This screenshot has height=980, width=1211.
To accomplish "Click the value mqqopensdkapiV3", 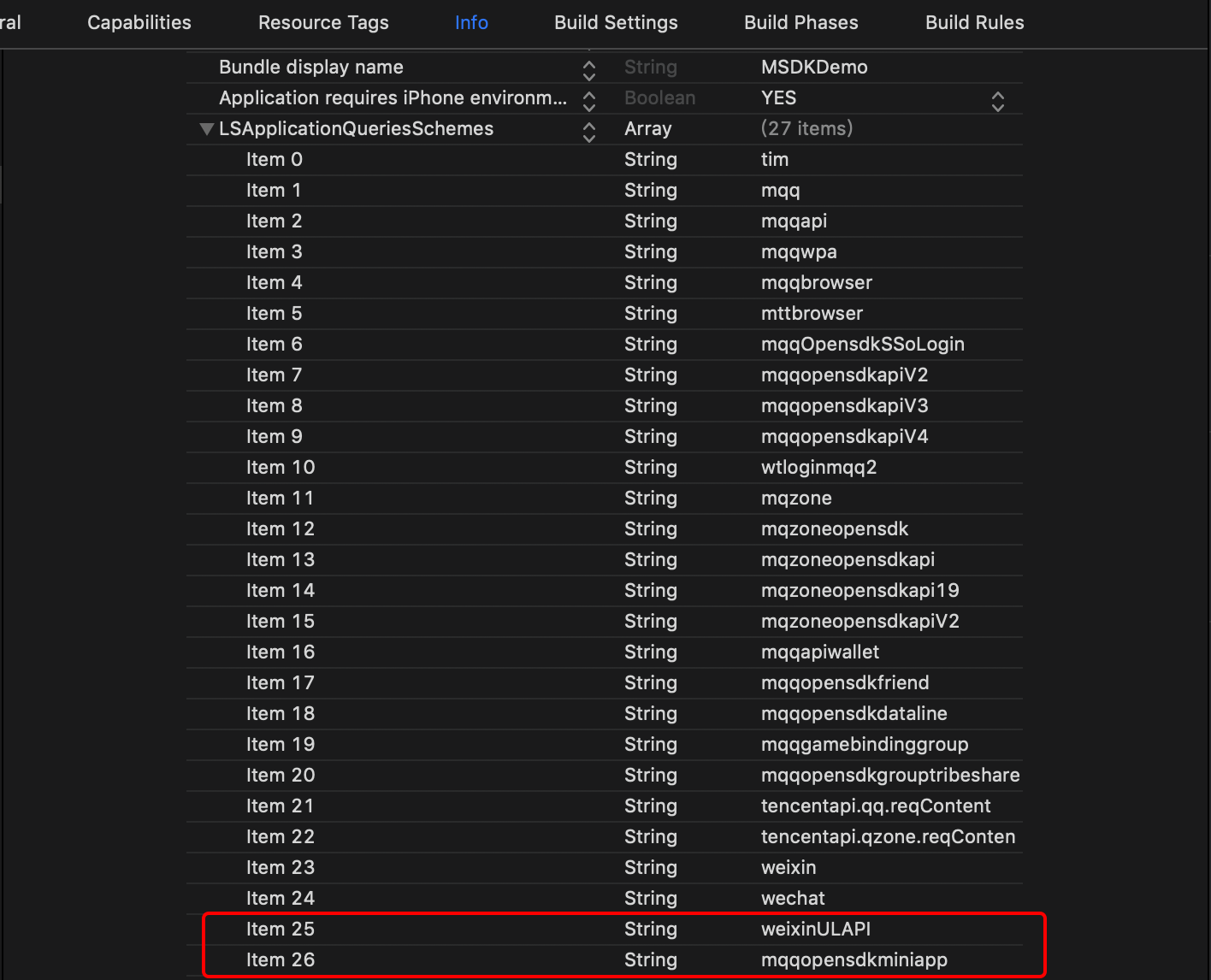I will tap(844, 406).
